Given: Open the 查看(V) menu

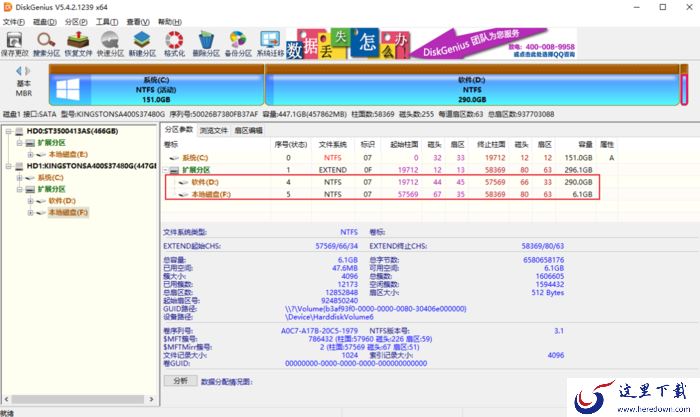Looking at the screenshot, I should pos(138,22).
